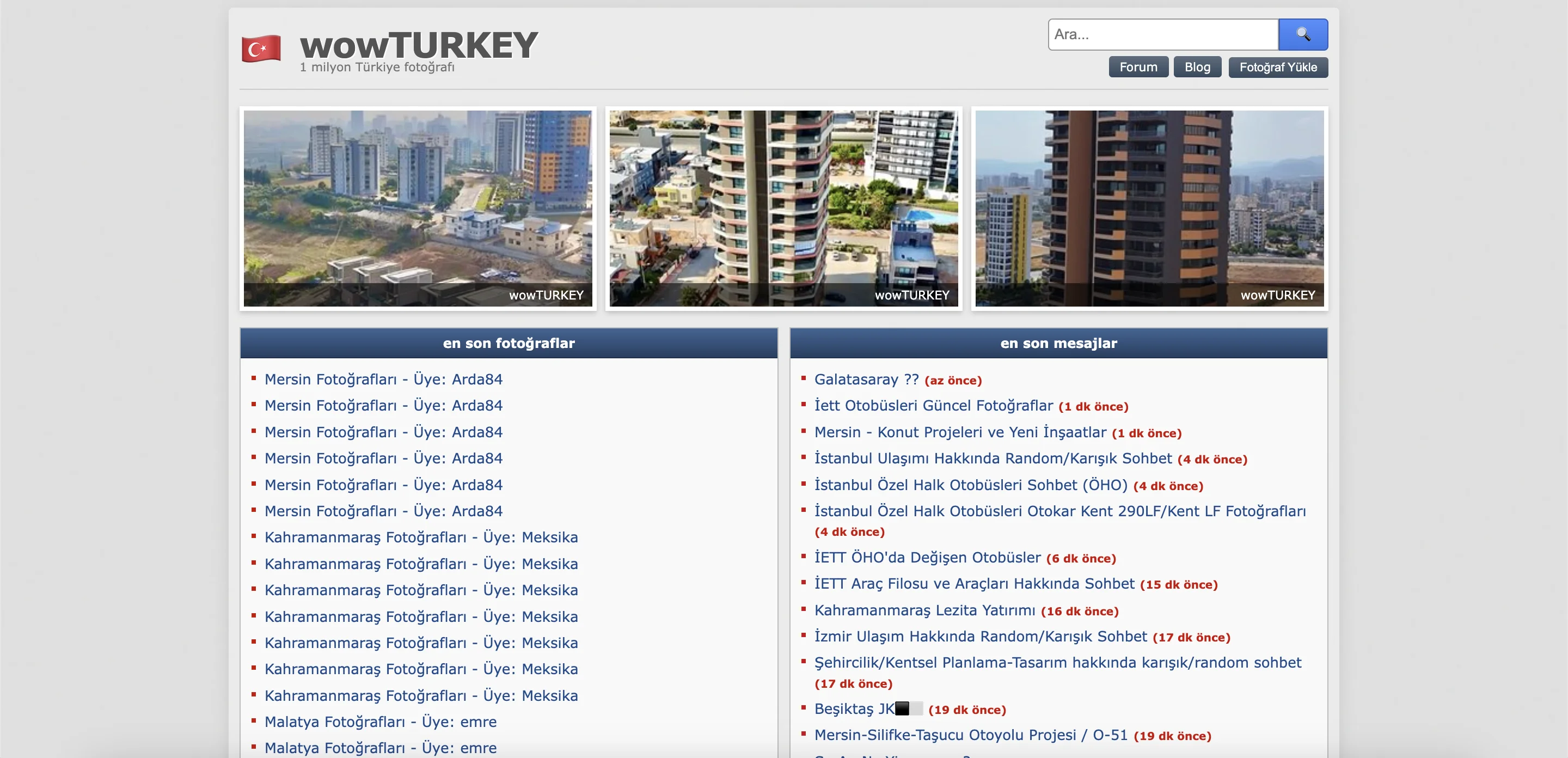Focus the Ara search input field
The width and height of the screenshot is (1568, 758).
pos(1162,34)
